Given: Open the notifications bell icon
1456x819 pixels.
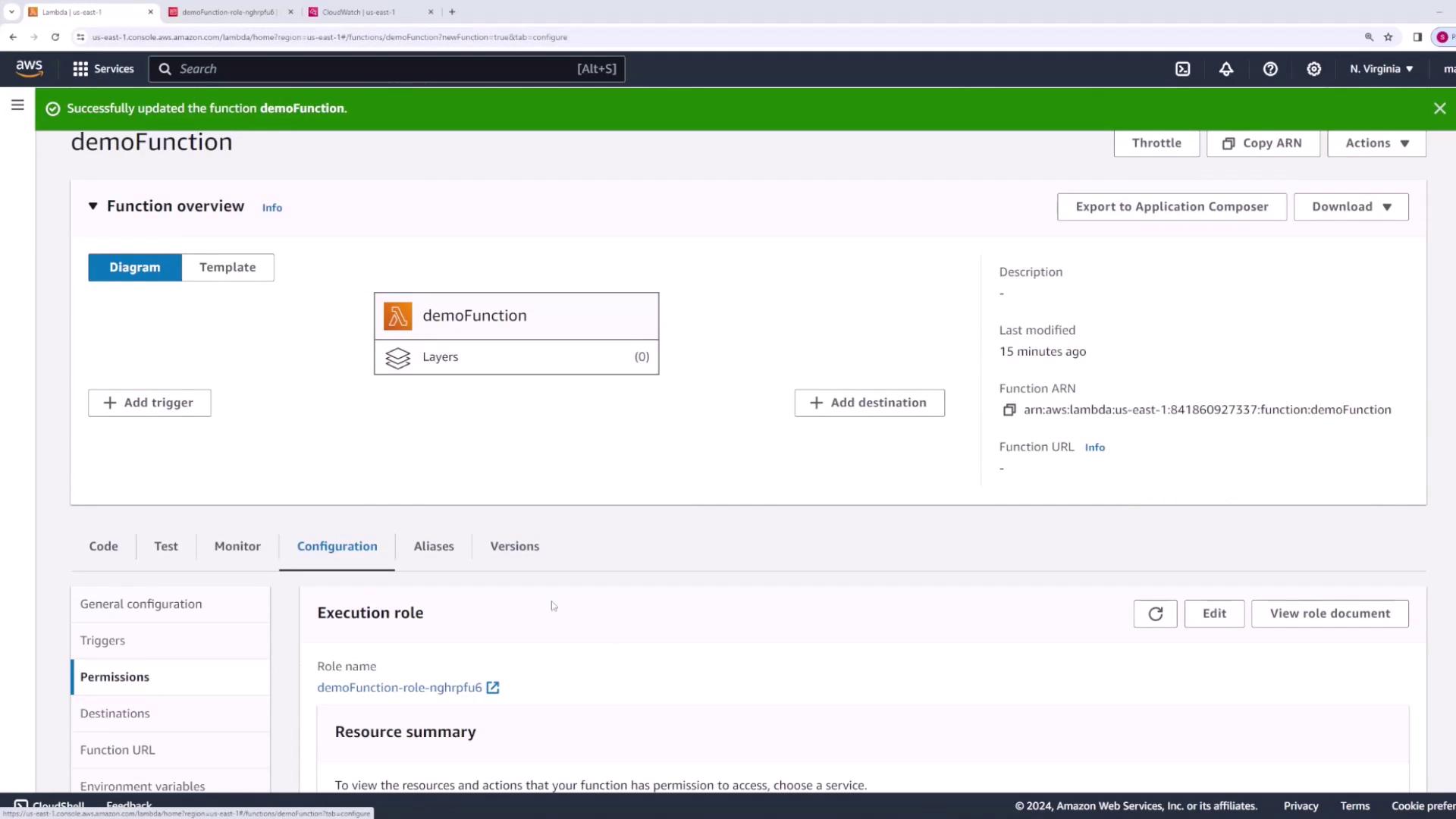Looking at the screenshot, I should click(1226, 69).
